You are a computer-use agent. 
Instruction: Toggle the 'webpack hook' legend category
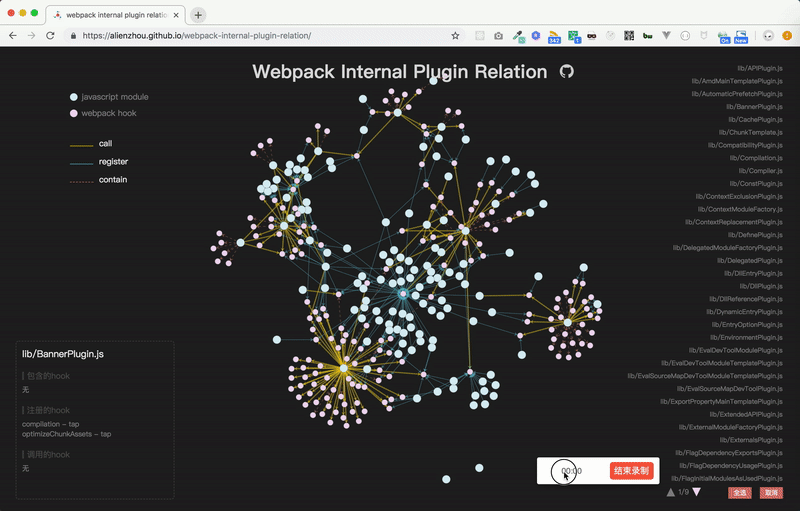[x=103, y=113]
